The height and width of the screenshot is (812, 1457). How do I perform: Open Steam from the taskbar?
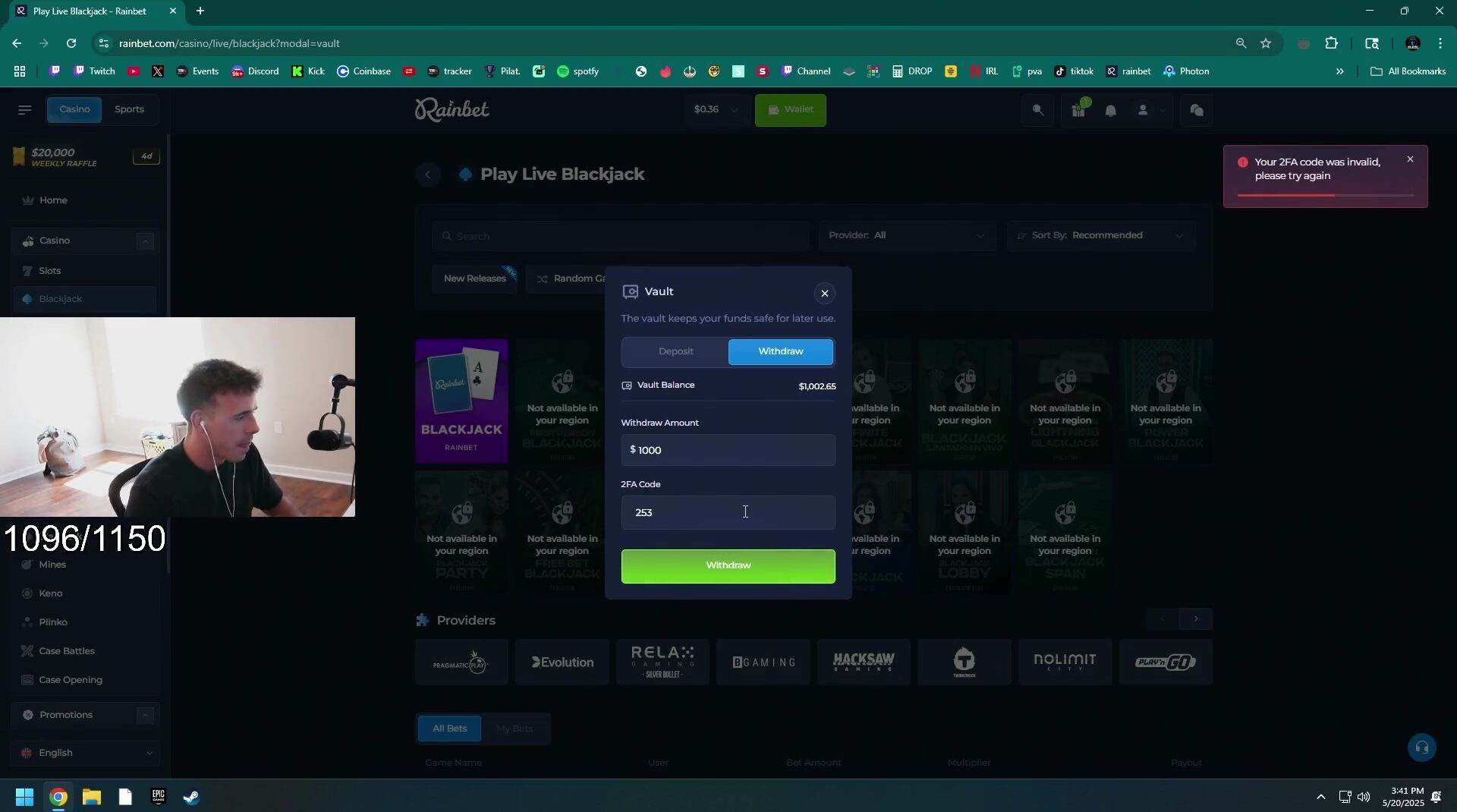click(x=191, y=797)
